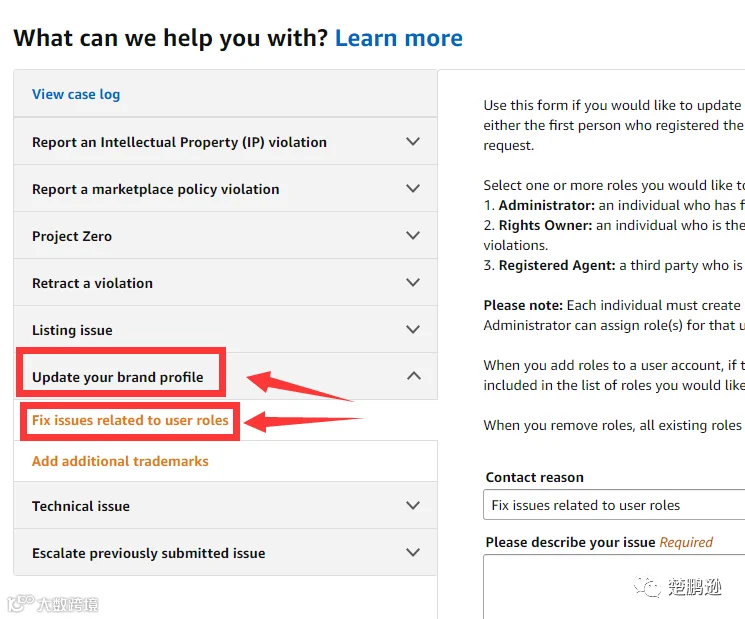This screenshot has width=745, height=619.
Task: Open the Contact reason dropdown
Action: tap(614, 505)
